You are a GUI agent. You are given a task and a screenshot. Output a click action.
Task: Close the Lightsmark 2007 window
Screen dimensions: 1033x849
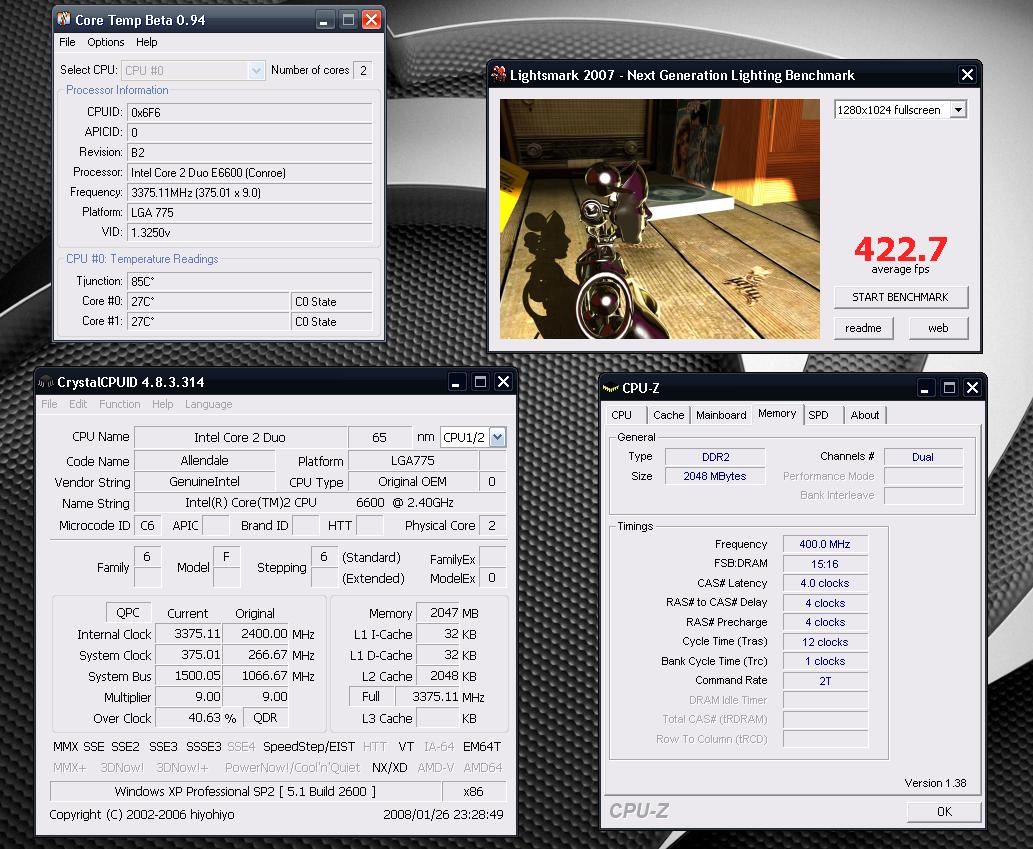[966, 75]
